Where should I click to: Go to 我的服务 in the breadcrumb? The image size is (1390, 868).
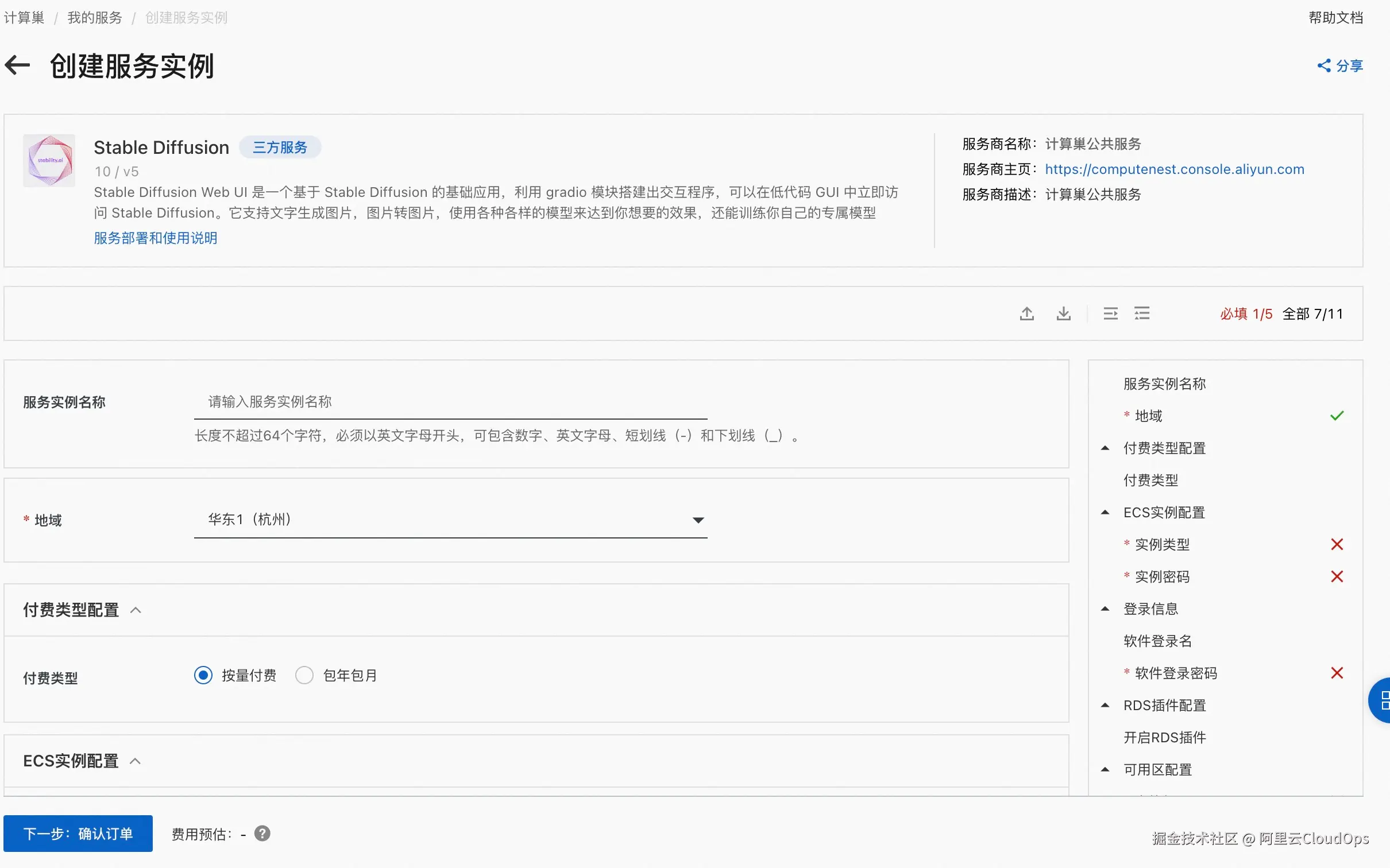tap(94, 18)
